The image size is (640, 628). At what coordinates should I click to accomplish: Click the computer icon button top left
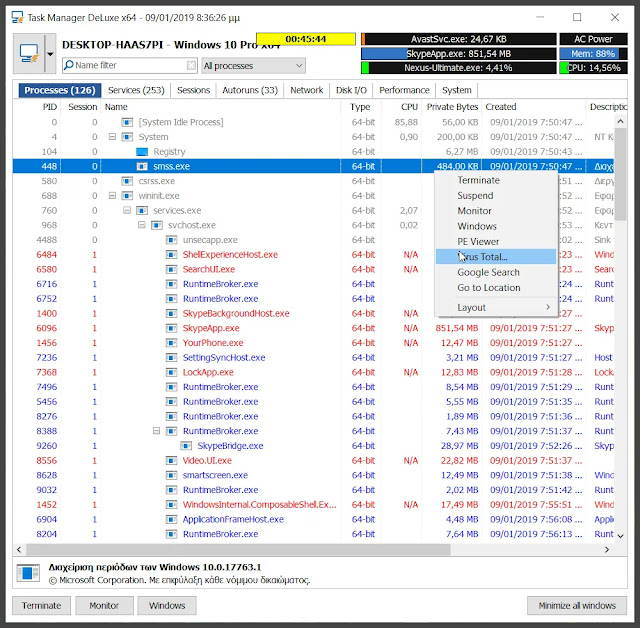pyautogui.click(x=29, y=53)
